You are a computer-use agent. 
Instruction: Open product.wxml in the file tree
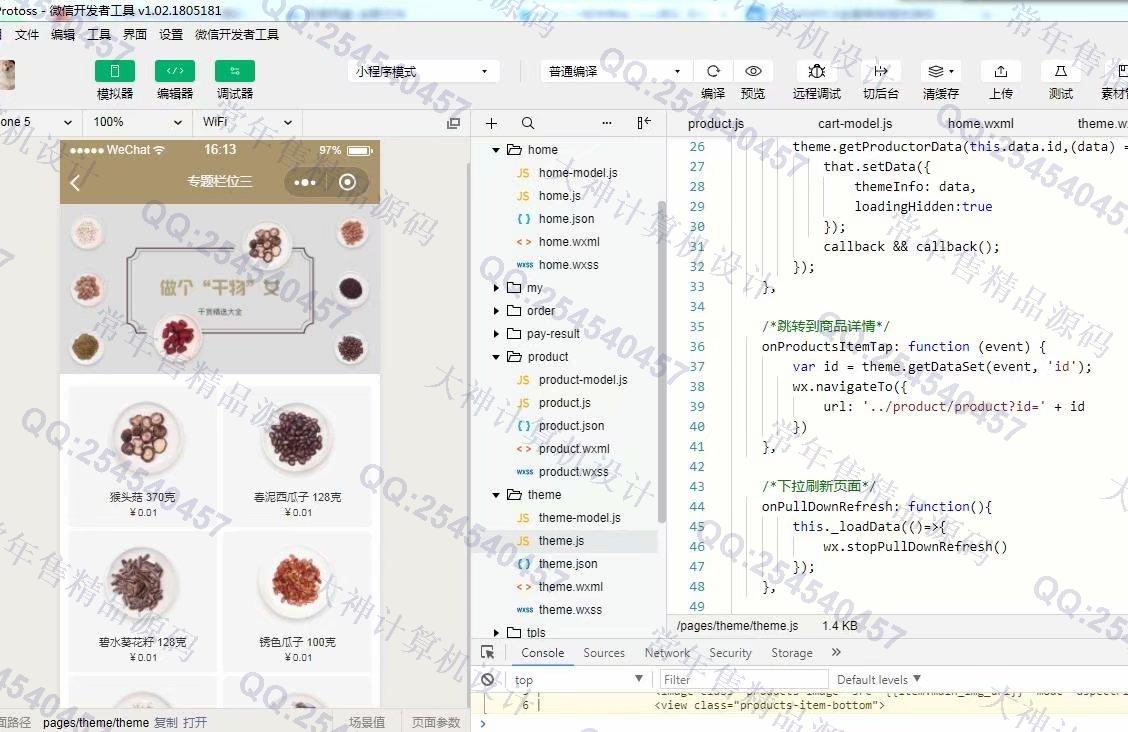click(574, 449)
